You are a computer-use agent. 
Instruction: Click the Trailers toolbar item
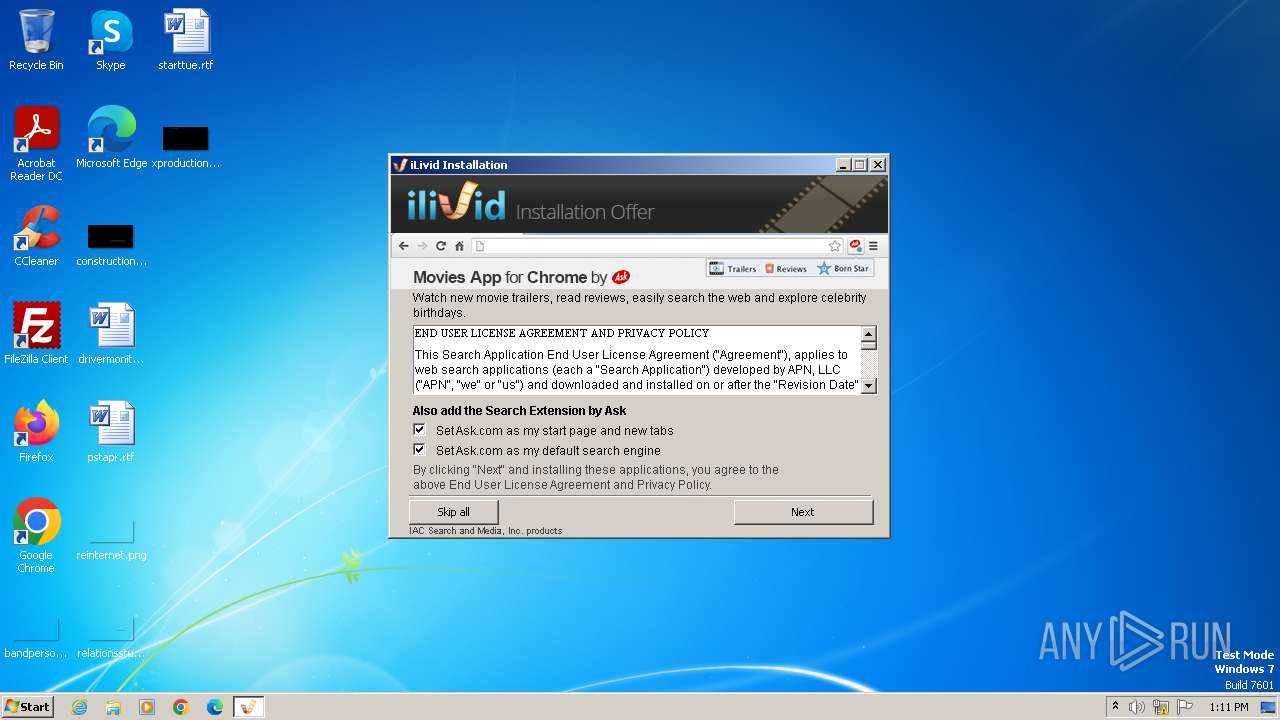pos(733,268)
